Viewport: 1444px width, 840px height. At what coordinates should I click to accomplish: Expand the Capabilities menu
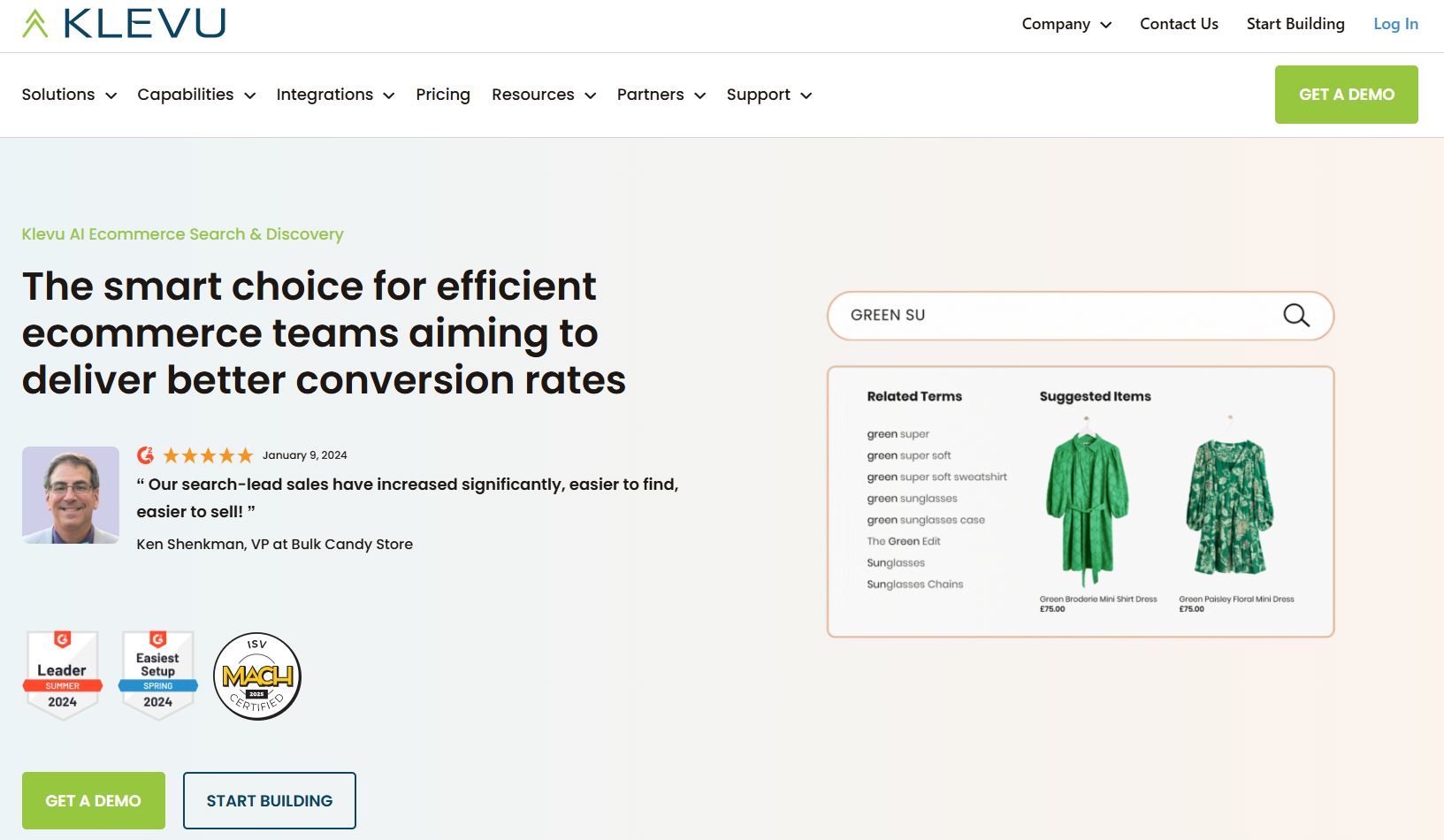pyautogui.click(x=196, y=95)
